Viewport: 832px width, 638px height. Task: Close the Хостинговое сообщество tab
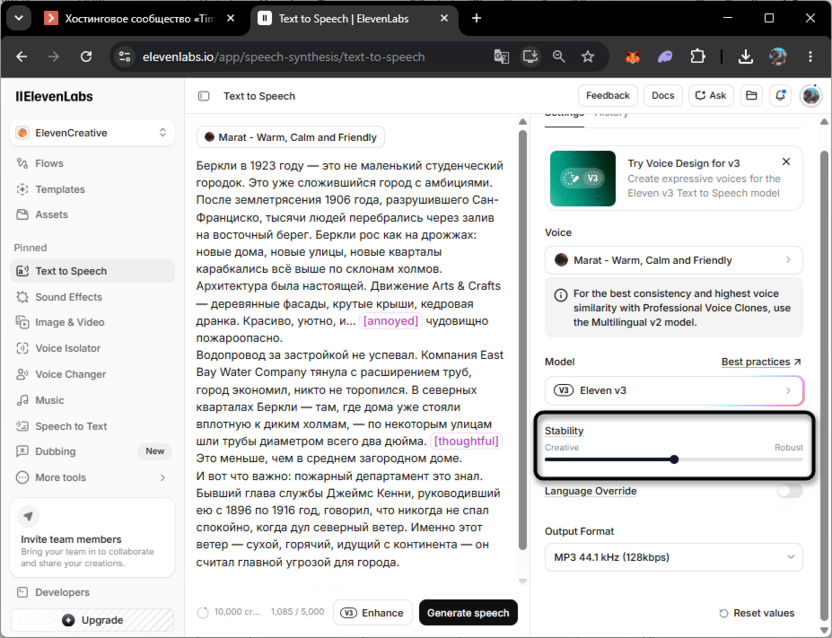click(231, 19)
